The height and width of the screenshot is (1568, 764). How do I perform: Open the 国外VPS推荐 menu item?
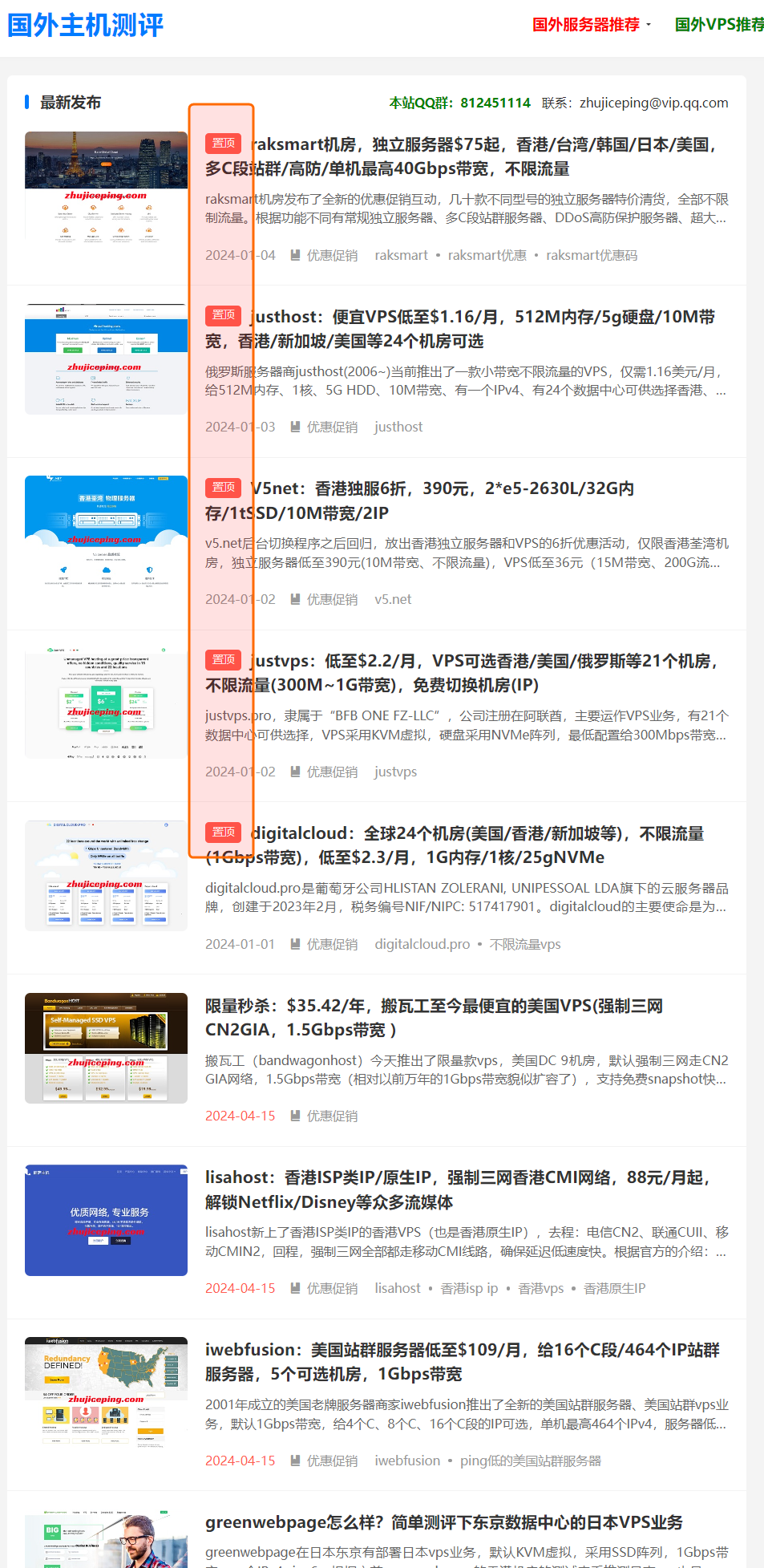(x=718, y=25)
